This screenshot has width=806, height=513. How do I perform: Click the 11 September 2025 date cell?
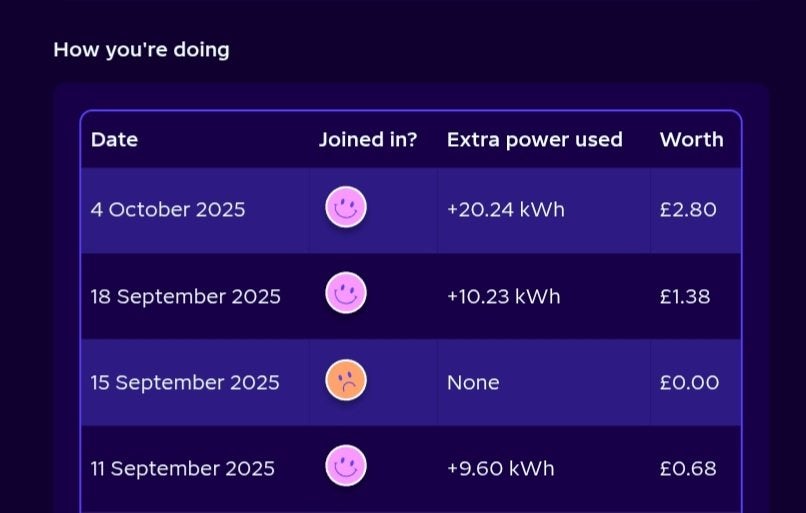pyautogui.click(x=183, y=469)
